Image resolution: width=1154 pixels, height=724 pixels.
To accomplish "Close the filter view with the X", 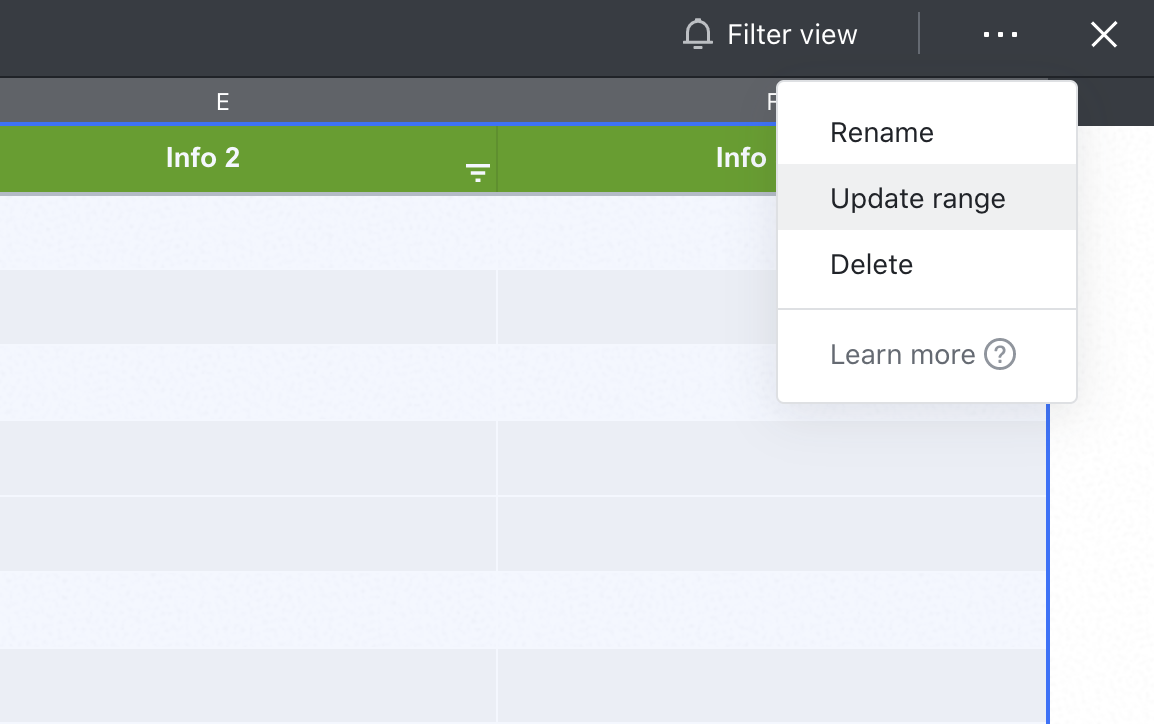I will [1103, 36].
